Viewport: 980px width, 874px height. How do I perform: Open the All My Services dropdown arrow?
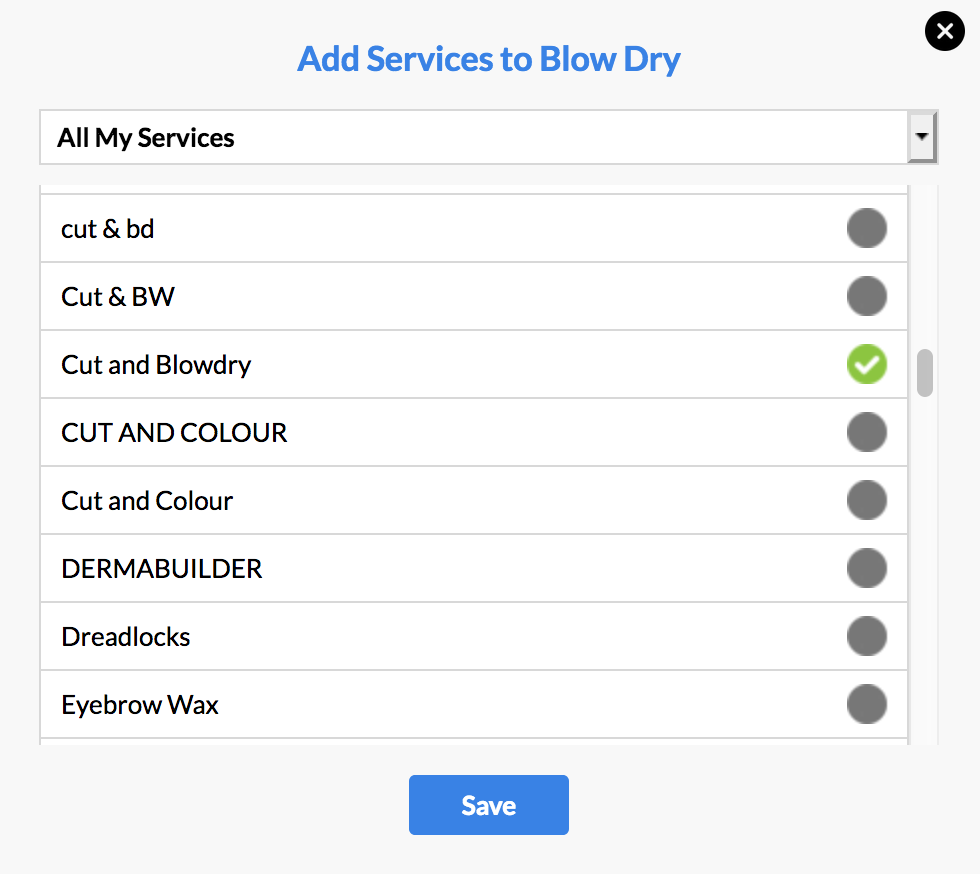coord(921,137)
